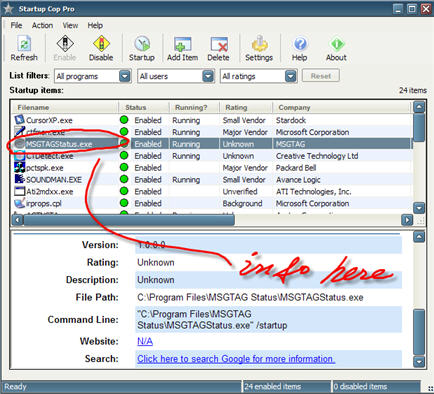Click the Unverified rating cell
434x394 pixels.
pyautogui.click(x=240, y=192)
